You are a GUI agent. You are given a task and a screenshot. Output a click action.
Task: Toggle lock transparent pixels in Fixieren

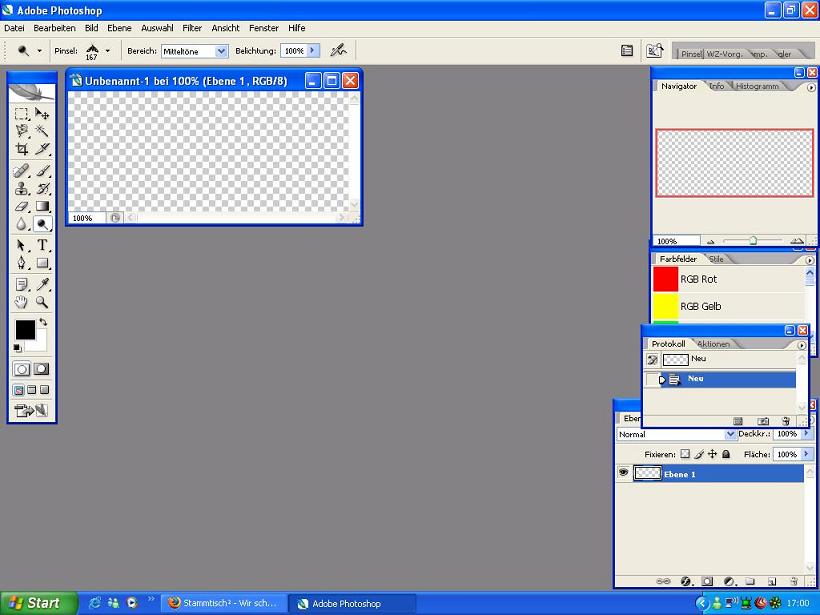pos(685,454)
